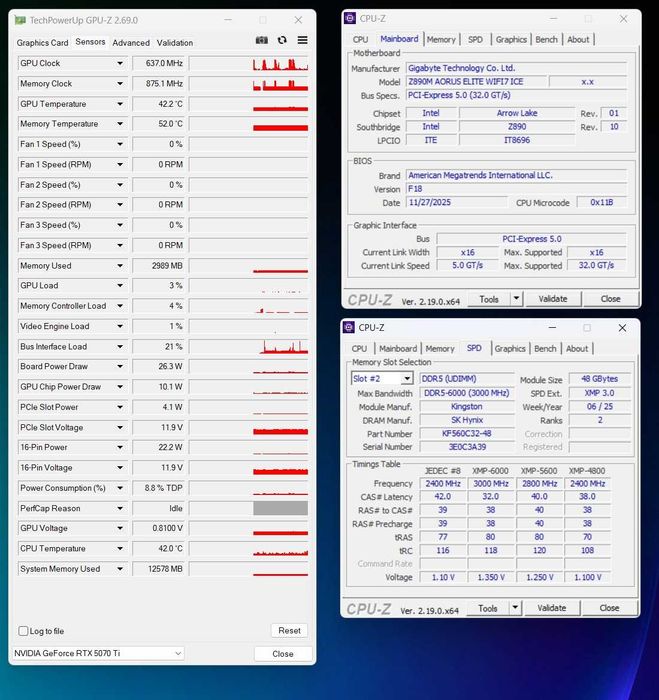Click the PerfCap Reason gray bar graph
Image resolution: width=659 pixels, height=700 pixels.
click(x=280, y=508)
